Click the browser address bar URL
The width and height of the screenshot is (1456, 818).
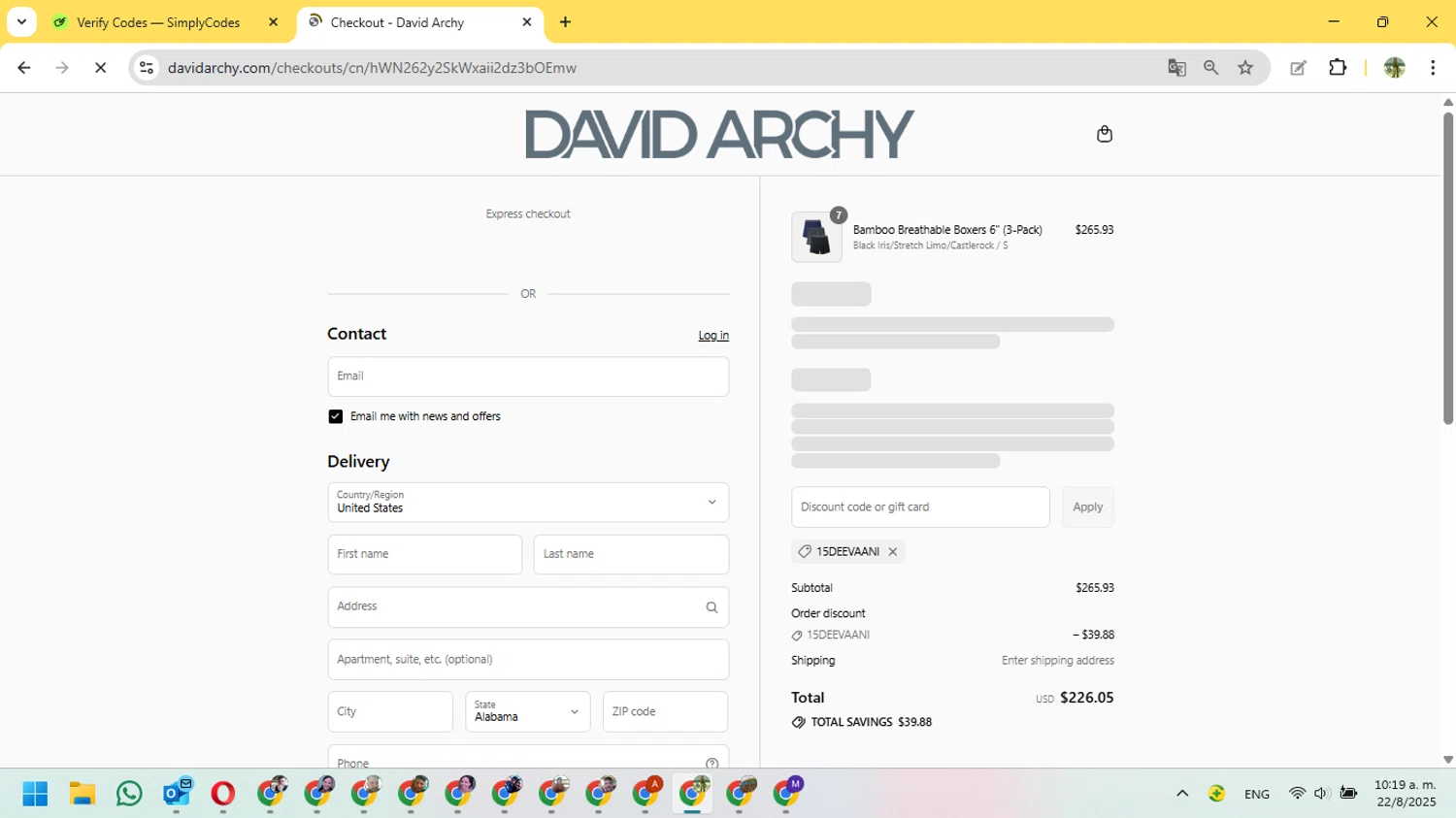(372, 68)
